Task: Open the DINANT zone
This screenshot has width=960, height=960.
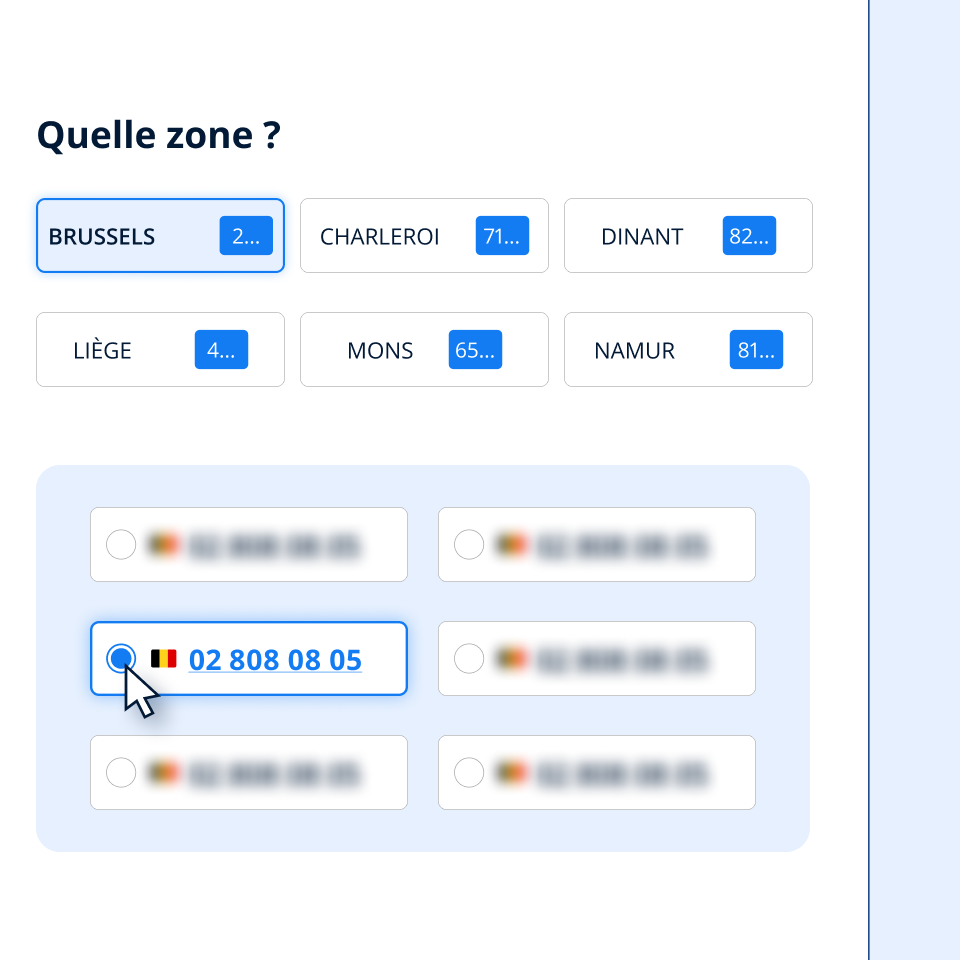Action: point(688,235)
